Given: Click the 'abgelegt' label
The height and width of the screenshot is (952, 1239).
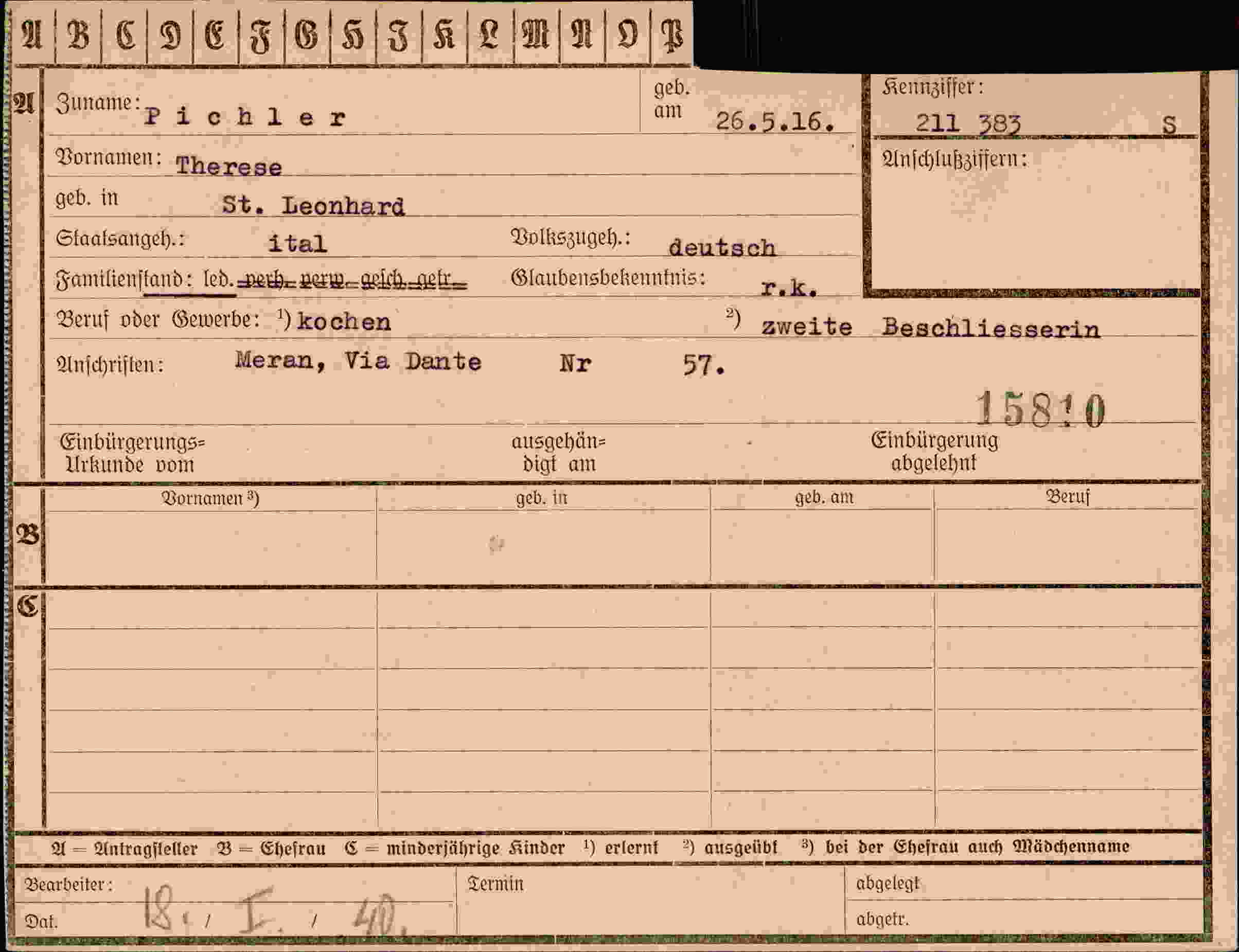Looking at the screenshot, I should (887, 885).
